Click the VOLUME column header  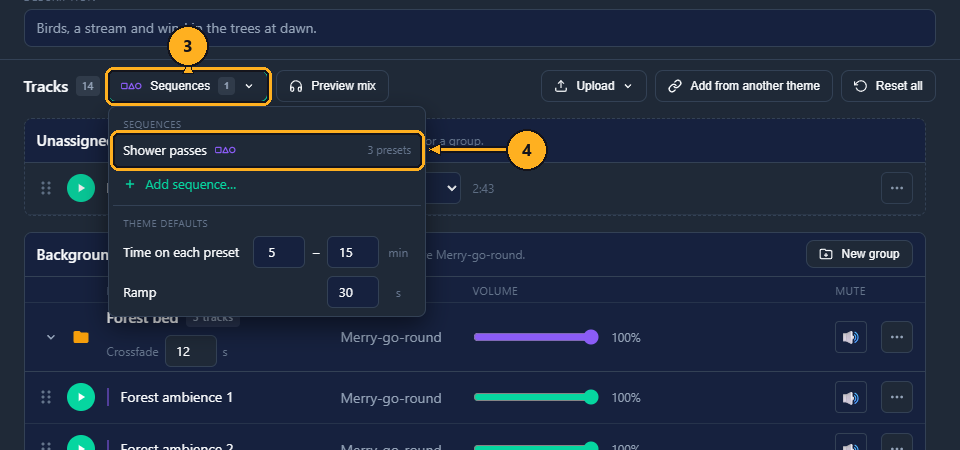click(x=495, y=291)
